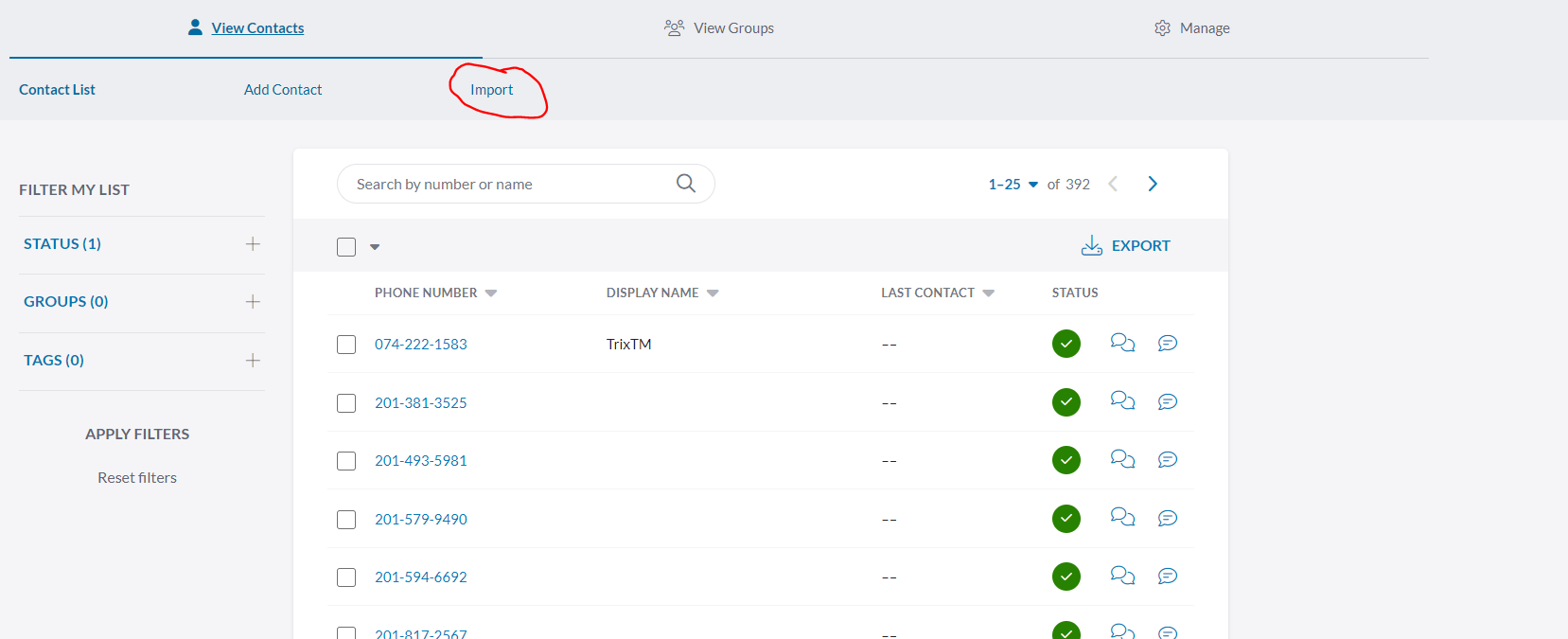Tick the select-all checkbox in header
The width and height of the screenshot is (1568, 639).
[x=346, y=247]
